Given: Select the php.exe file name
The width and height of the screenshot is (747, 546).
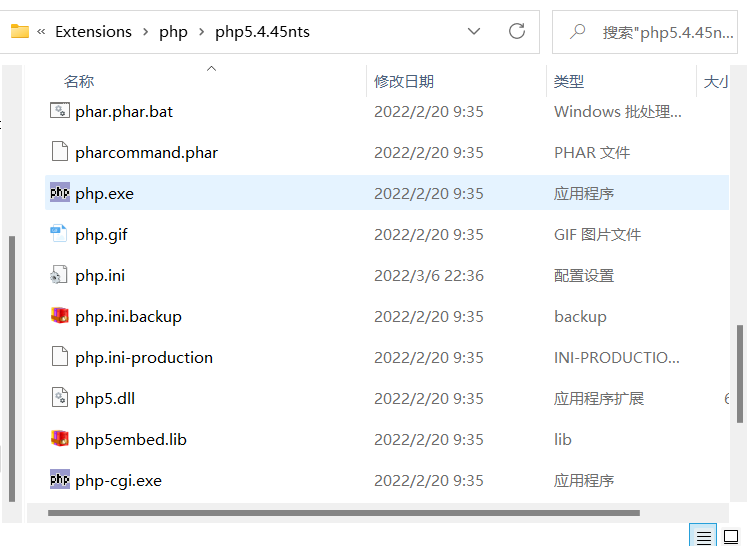Looking at the screenshot, I should (104, 193).
